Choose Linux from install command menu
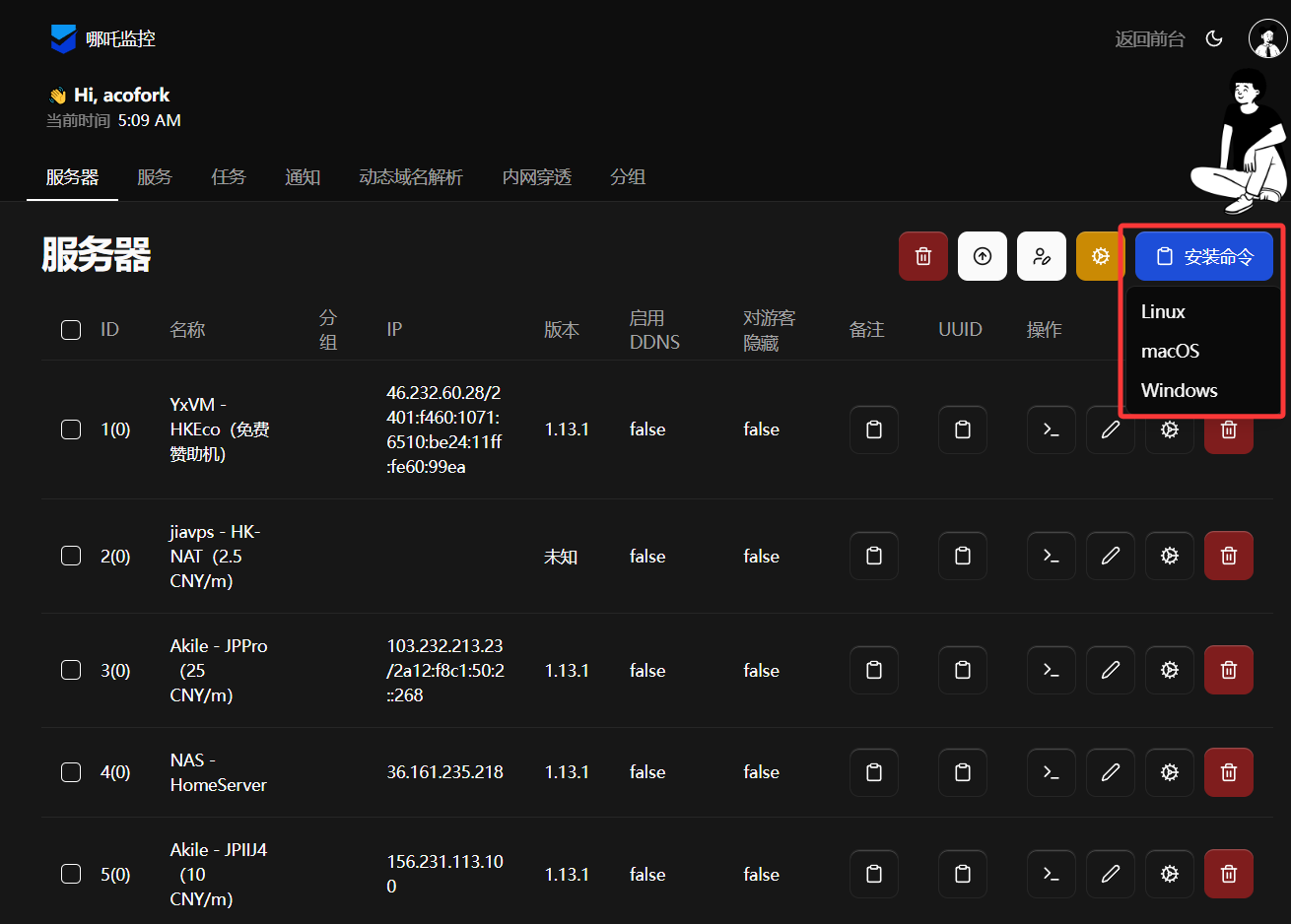Screen dimensions: 1291x924 1163,311
